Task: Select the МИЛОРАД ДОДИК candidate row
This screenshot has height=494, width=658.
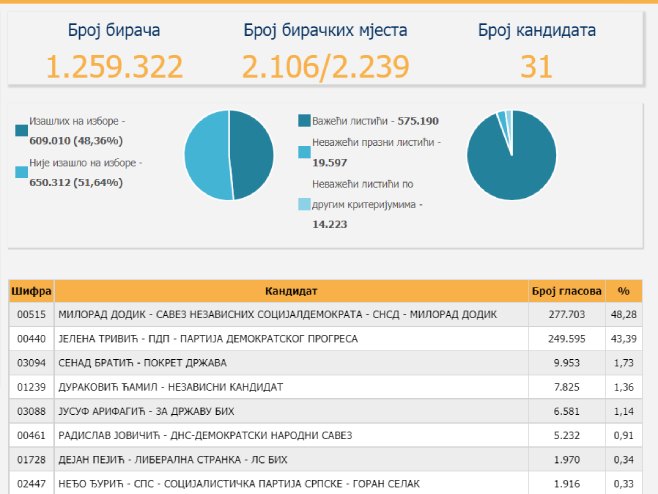Action: [326, 314]
